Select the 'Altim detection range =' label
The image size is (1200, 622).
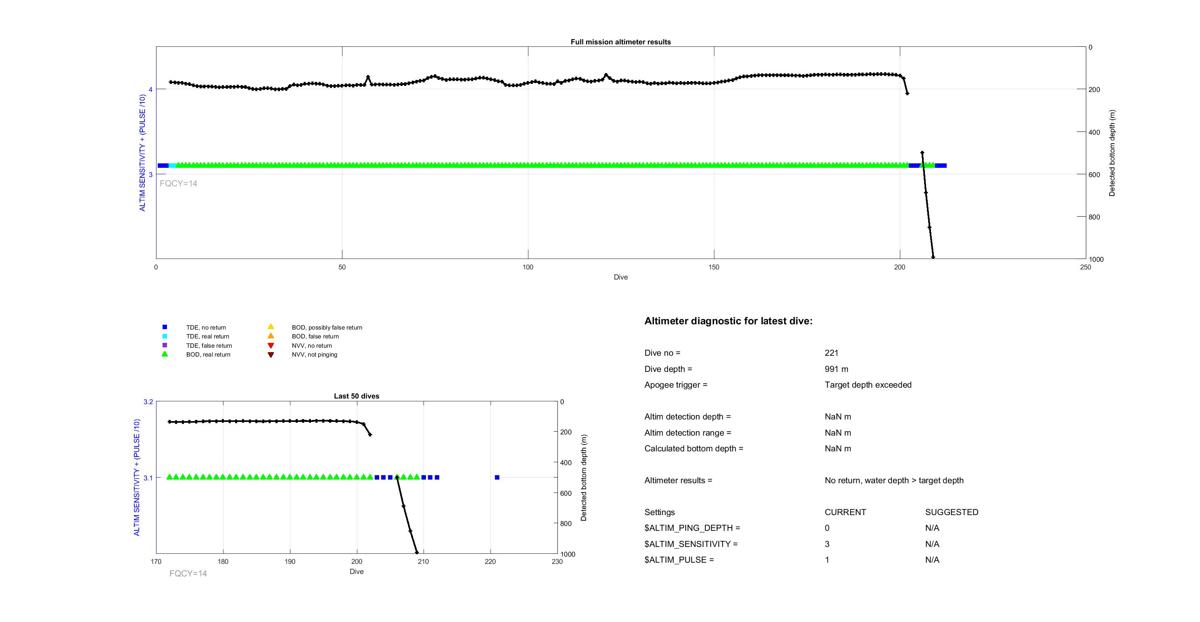[x=688, y=433]
